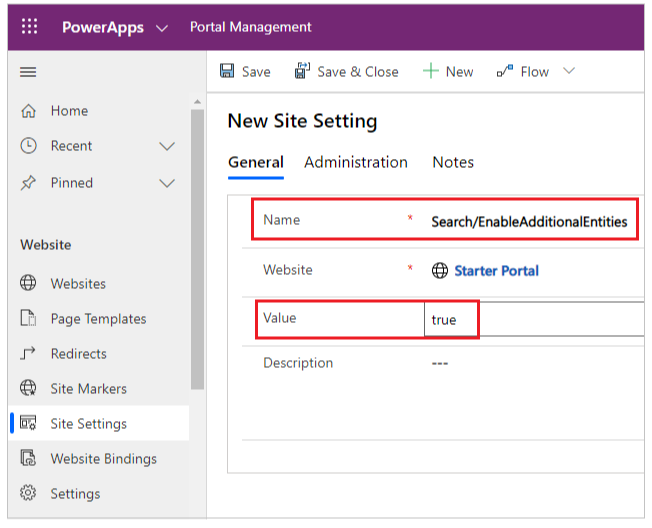
Task: Open Page Templates in sidebar
Action: click(x=98, y=319)
